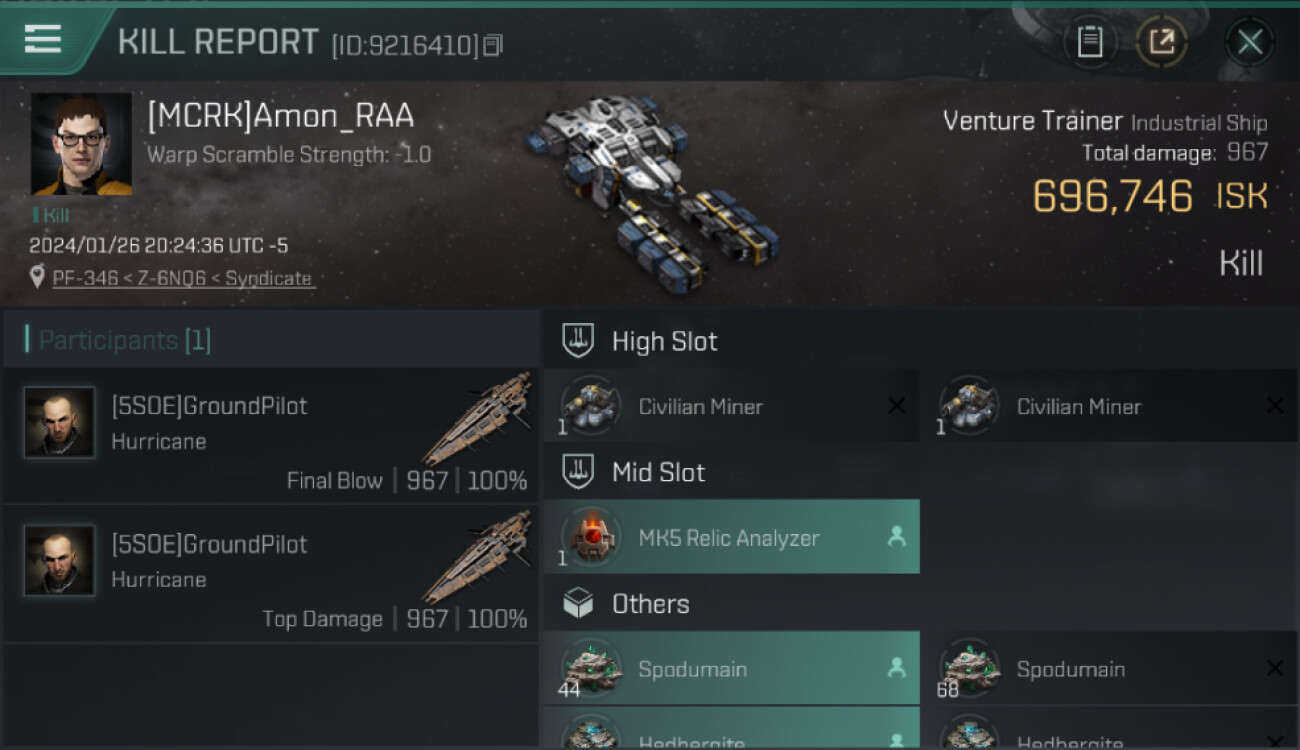Click the Mid Slot section header
1300x750 pixels.
click(658, 472)
